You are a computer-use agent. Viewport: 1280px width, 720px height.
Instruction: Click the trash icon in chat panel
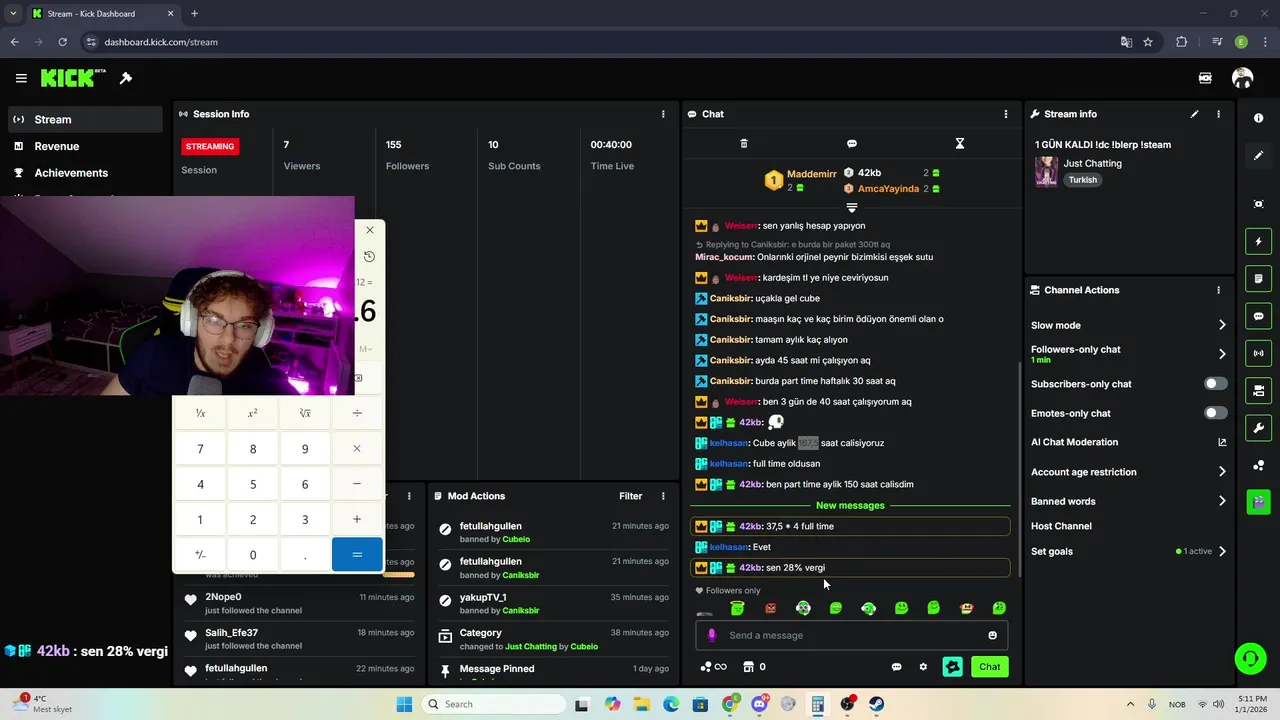pos(743,144)
